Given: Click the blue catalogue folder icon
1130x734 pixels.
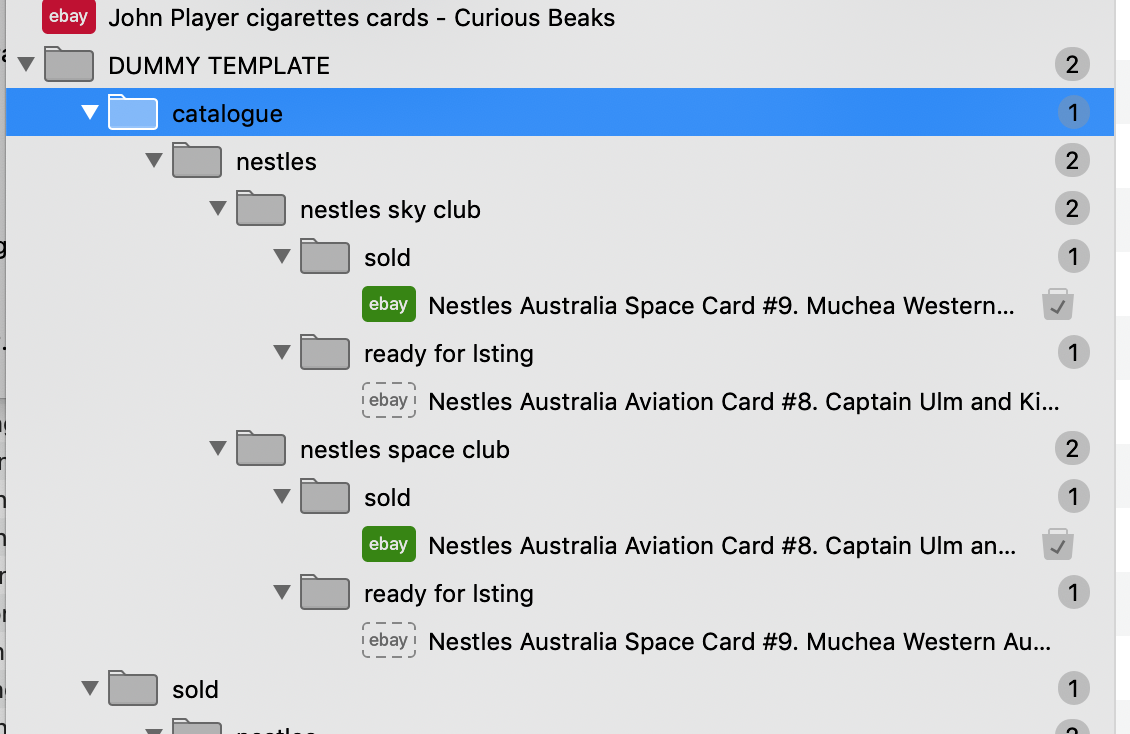Looking at the screenshot, I should pos(133,112).
